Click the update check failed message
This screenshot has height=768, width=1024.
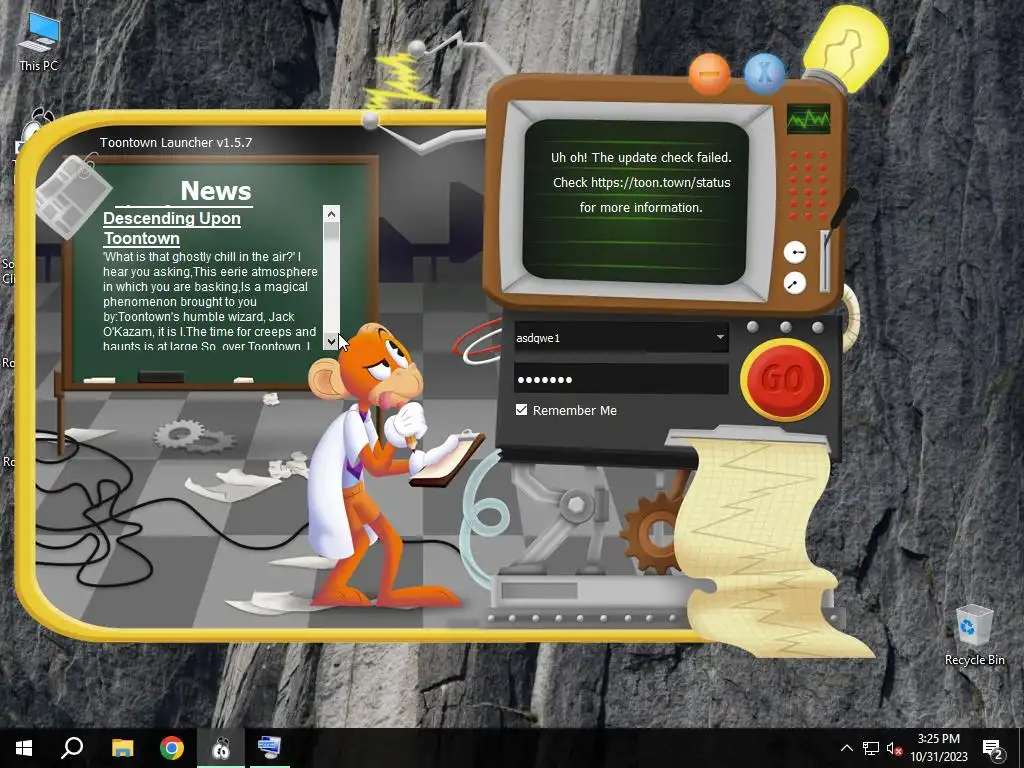641,182
